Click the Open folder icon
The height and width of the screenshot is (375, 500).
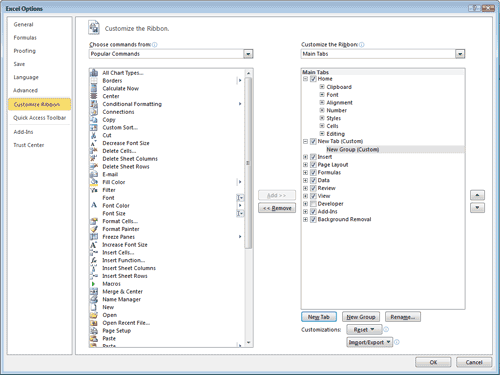tap(94, 315)
